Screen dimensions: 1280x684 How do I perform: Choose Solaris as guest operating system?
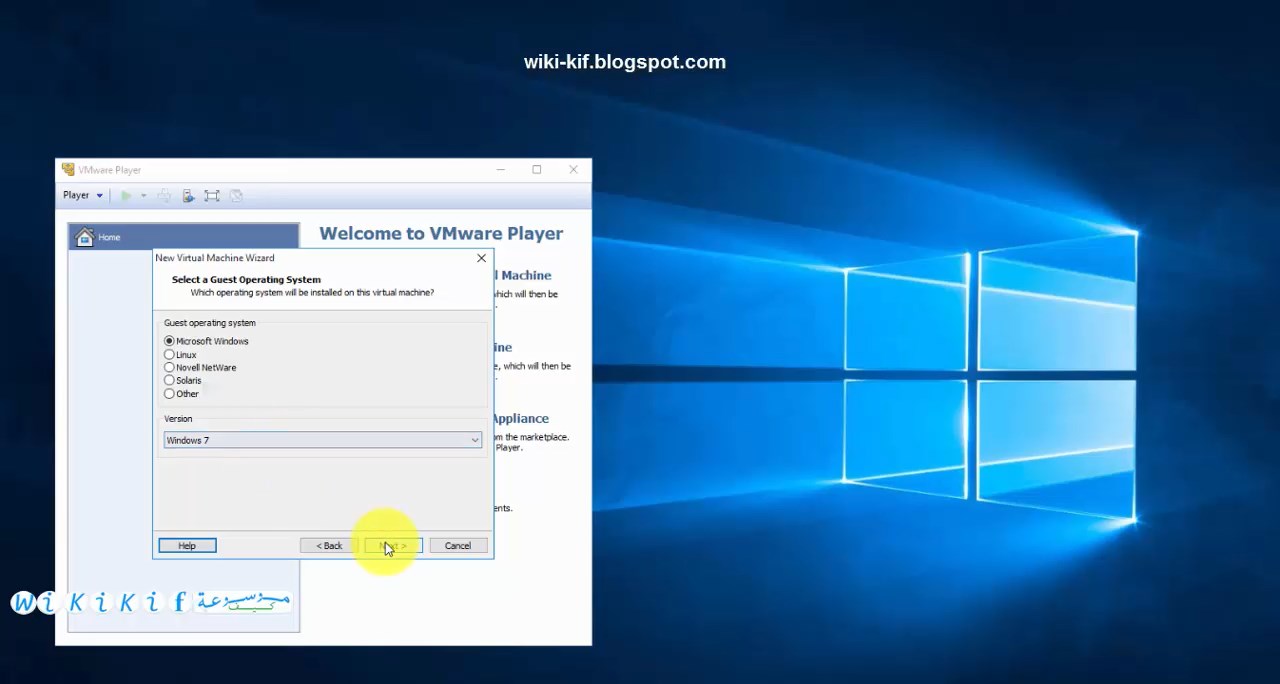point(169,380)
